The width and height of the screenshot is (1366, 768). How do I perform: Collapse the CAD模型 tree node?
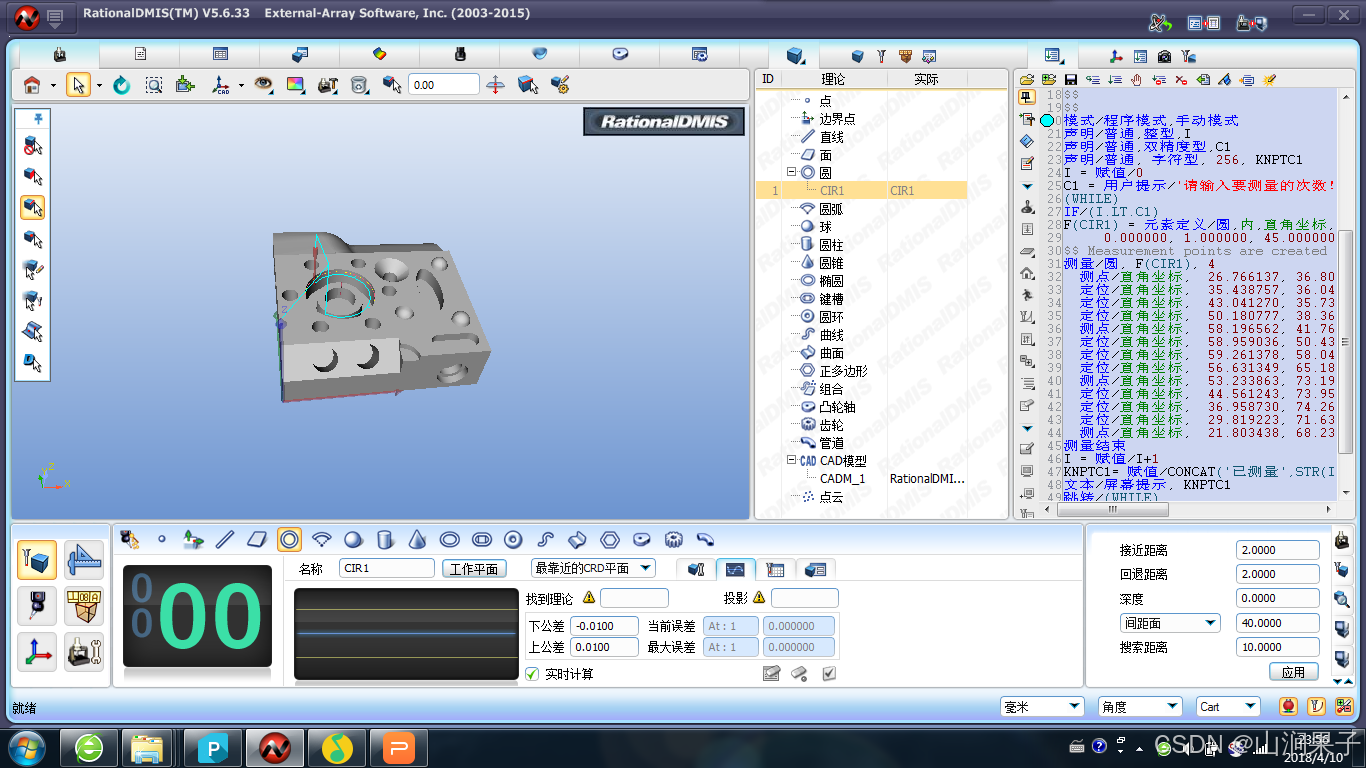pos(792,460)
